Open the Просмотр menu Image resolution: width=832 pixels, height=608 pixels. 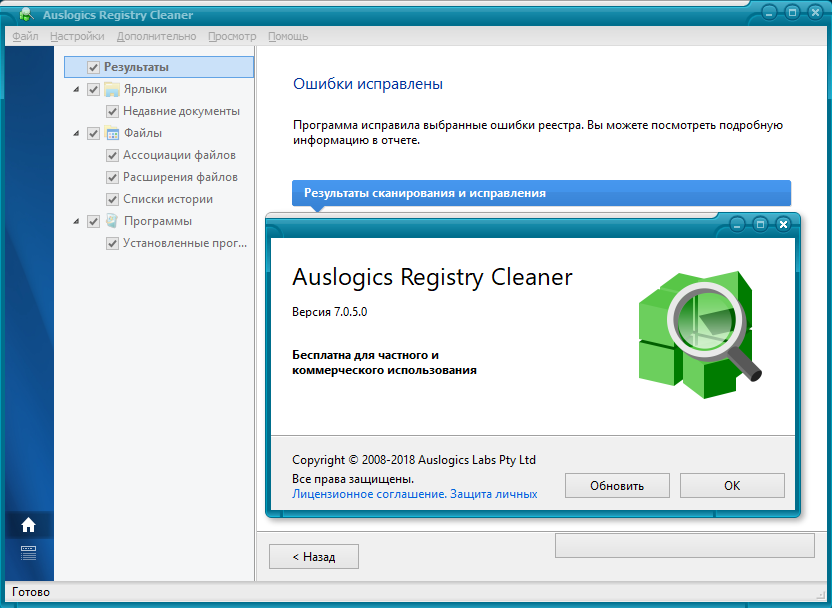pos(232,36)
